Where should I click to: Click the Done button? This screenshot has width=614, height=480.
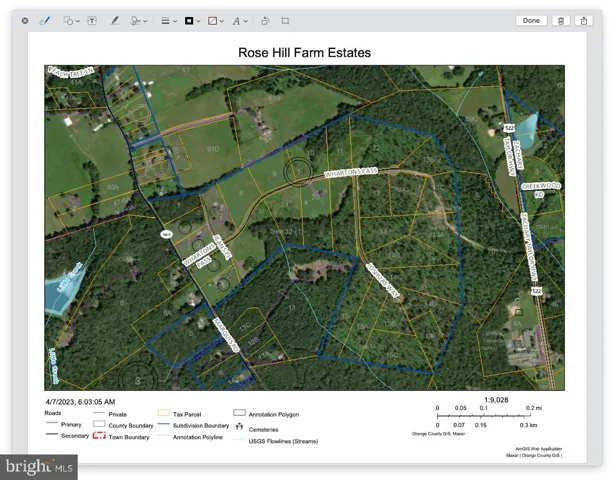pos(531,20)
